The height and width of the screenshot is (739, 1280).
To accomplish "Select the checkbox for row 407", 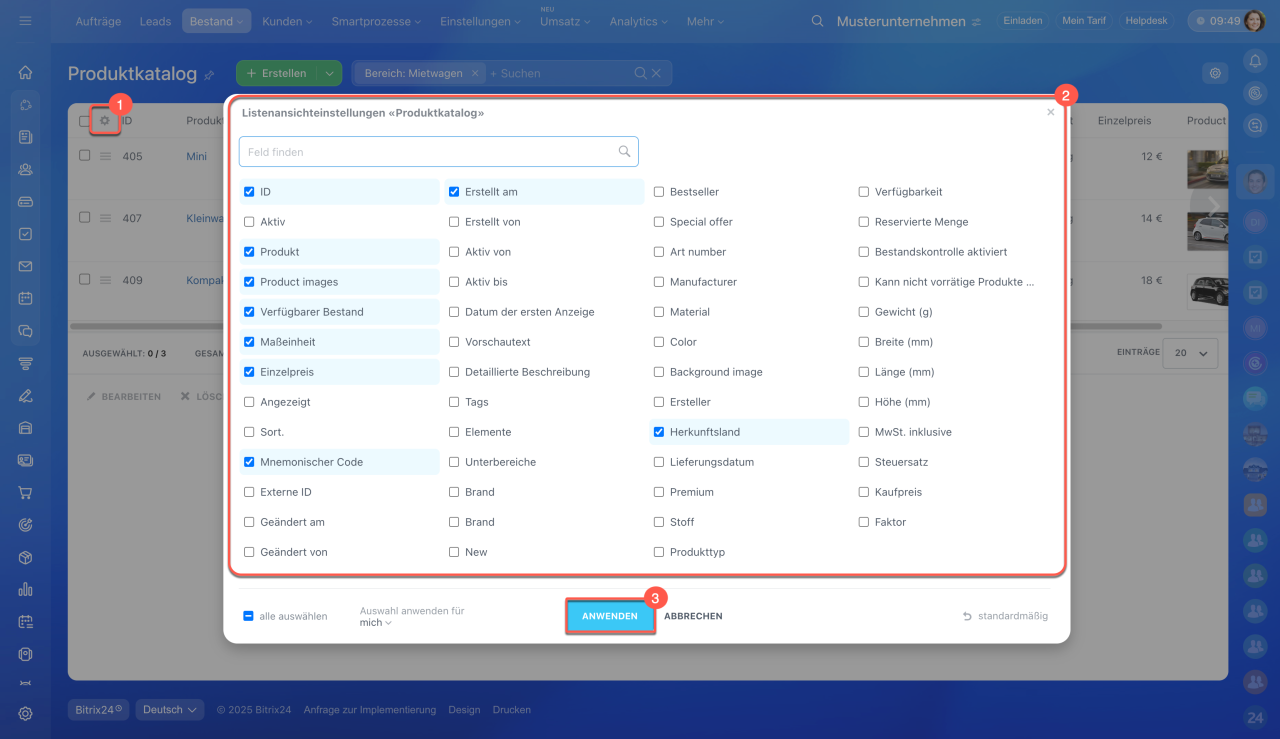I will [x=85, y=217].
